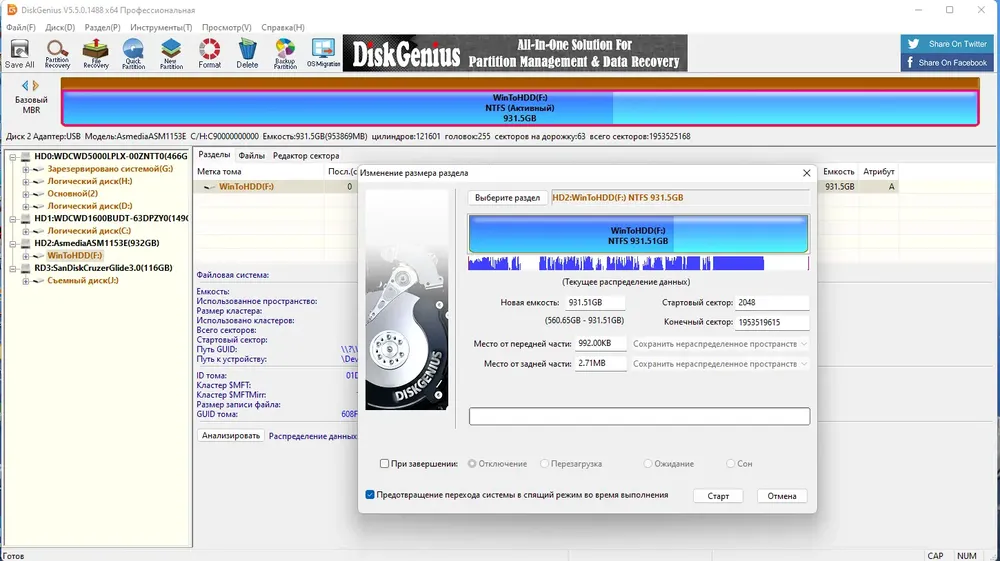The height and width of the screenshot is (561, 1000).
Task: Start the OS Migration tool
Action: coord(323,54)
